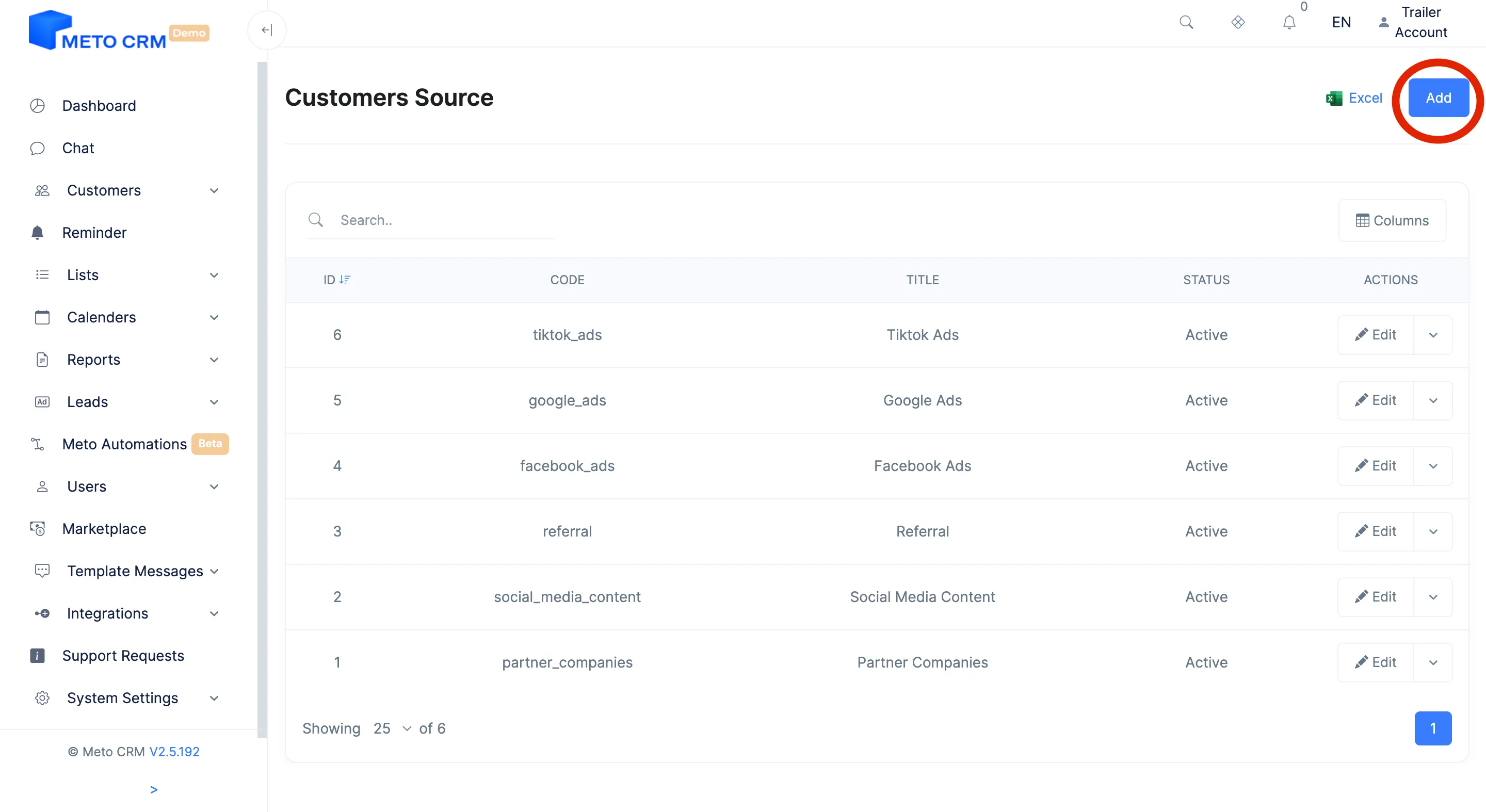Open the actions dropdown for partner_companies row
The width and height of the screenshot is (1486, 812).
(1433, 662)
